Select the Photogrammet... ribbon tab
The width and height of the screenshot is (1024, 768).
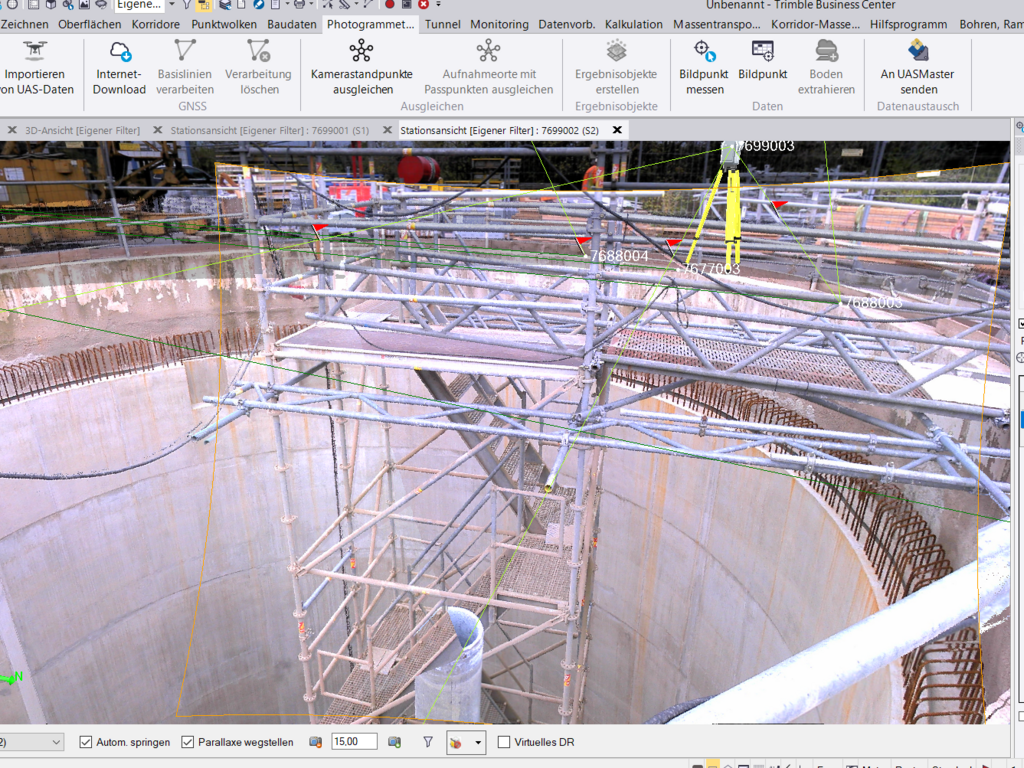(370, 24)
